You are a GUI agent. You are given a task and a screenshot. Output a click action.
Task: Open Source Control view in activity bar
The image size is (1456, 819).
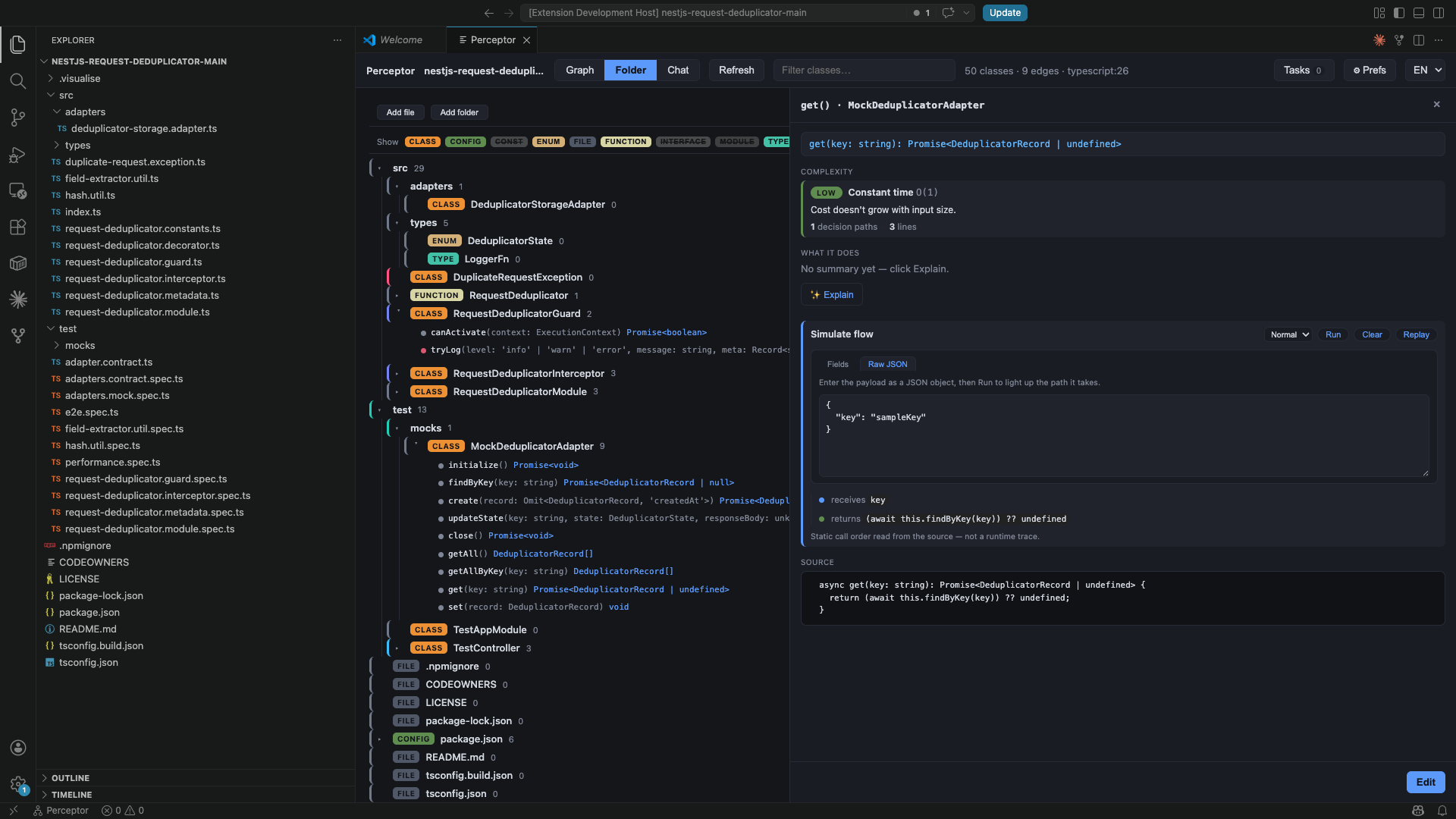pyautogui.click(x=18, y=118)
